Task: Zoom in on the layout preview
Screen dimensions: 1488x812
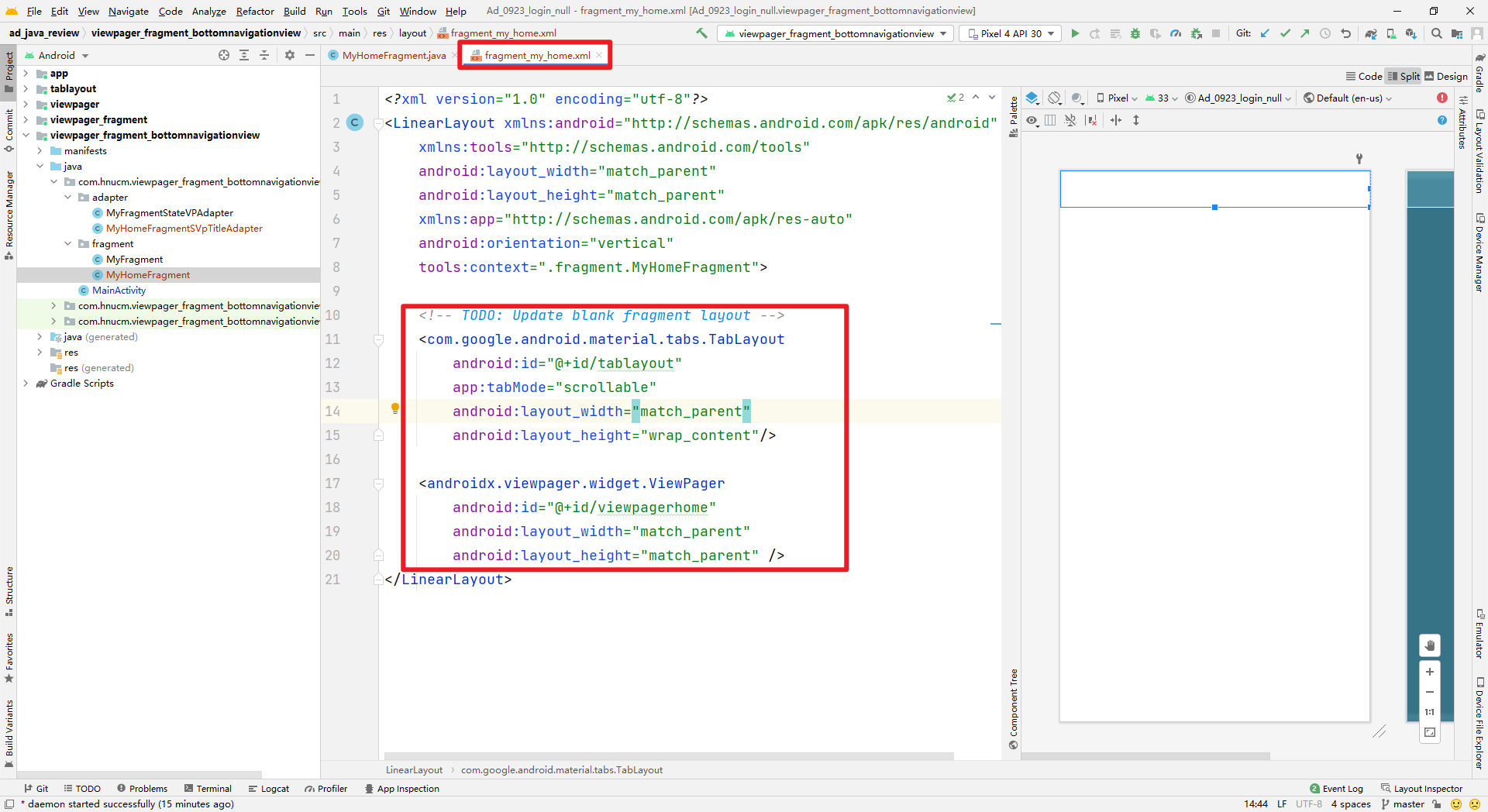Action: (x=1430, y=672)
